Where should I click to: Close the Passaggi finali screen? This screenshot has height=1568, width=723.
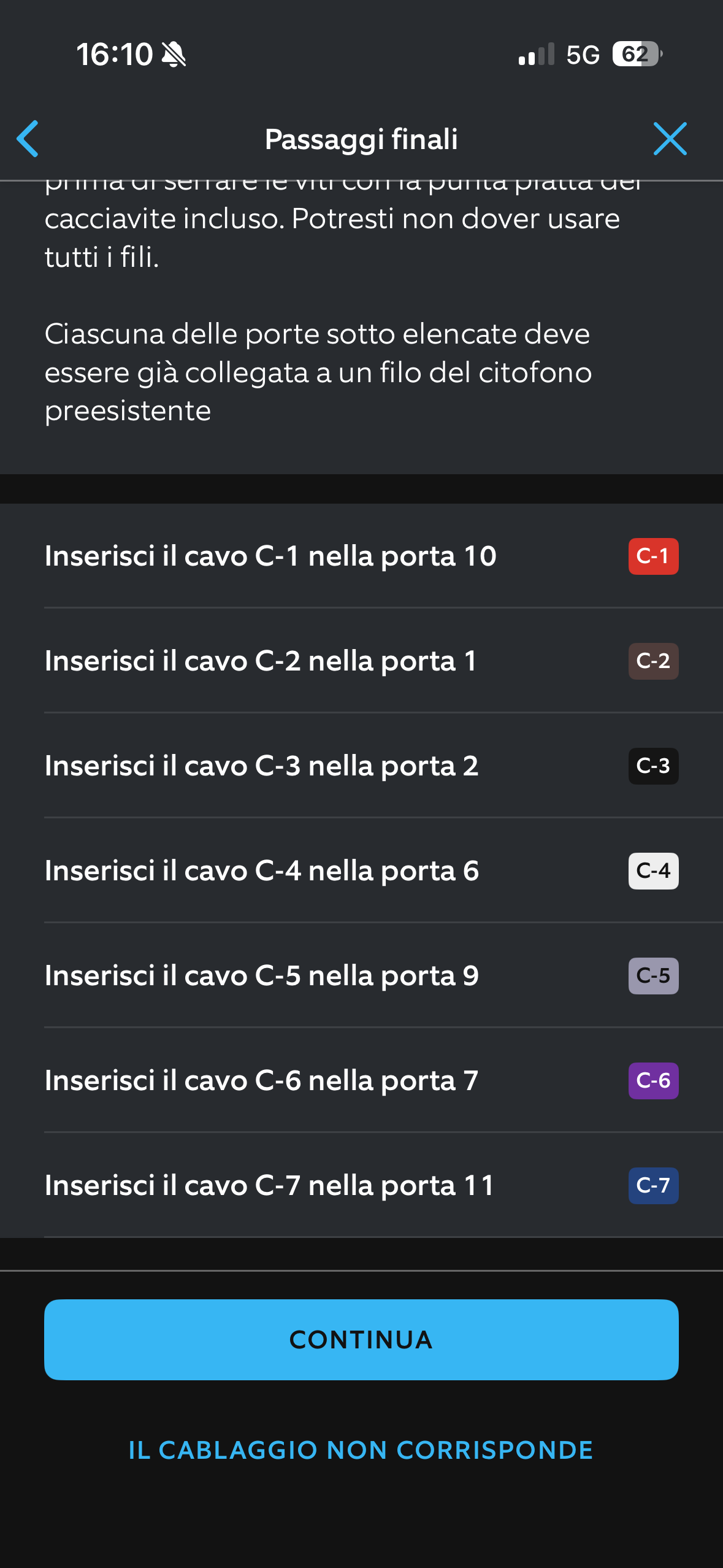point(670,139)
